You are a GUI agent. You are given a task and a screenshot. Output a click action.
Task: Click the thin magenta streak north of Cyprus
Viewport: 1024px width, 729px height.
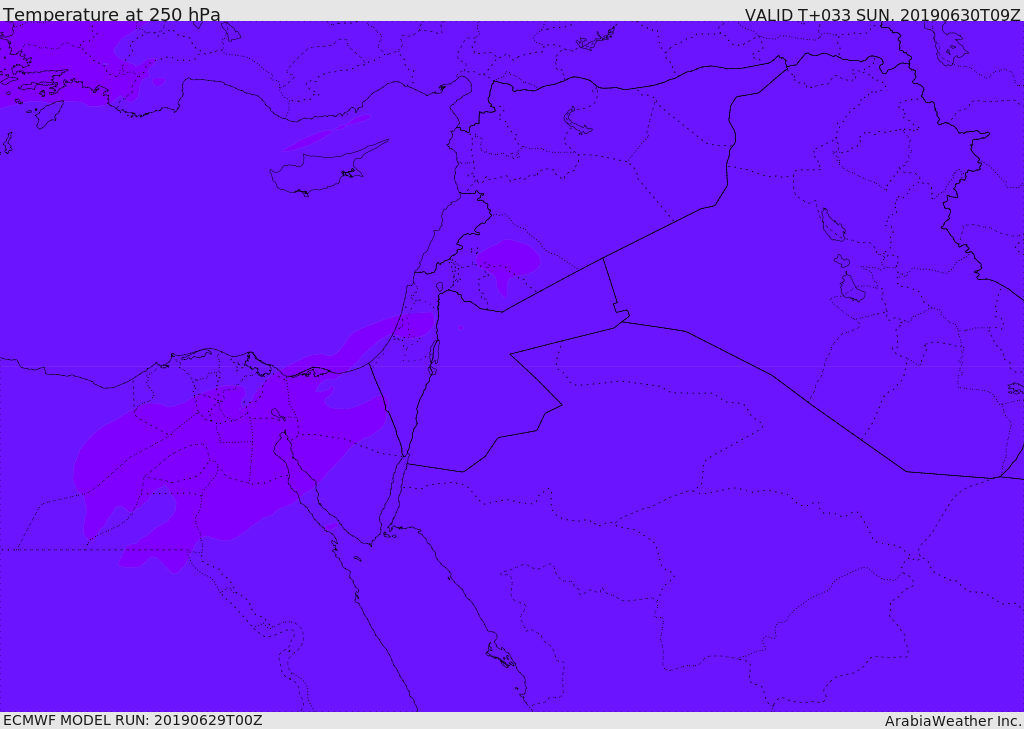pos(327,133)
